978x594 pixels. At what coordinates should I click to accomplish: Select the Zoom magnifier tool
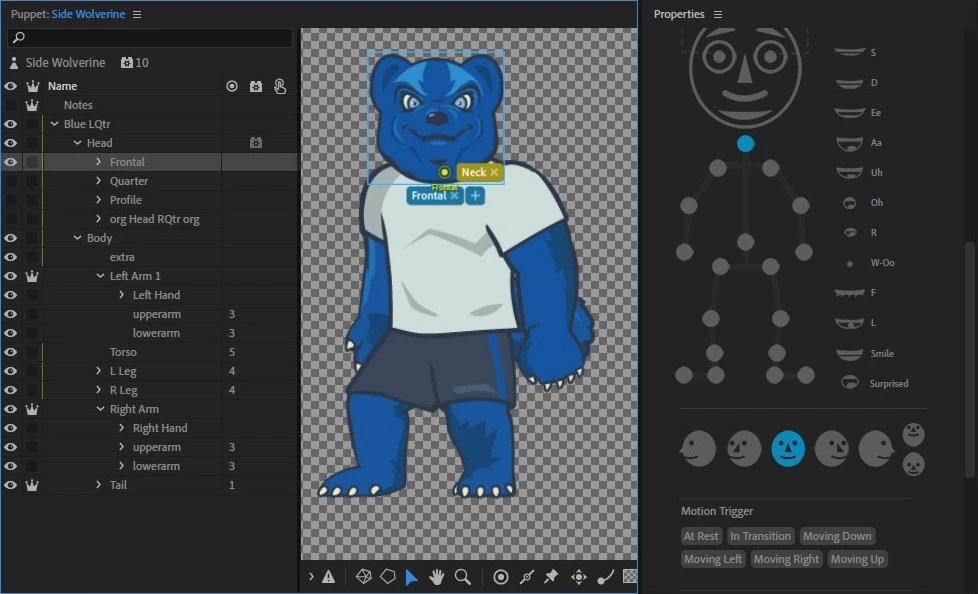tap(463, 577)
